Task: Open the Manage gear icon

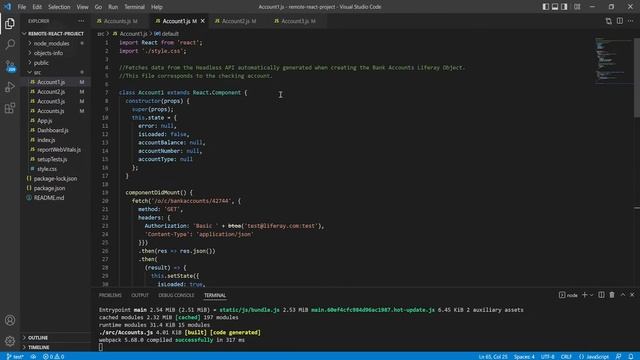Action: [x=10, y=341]
